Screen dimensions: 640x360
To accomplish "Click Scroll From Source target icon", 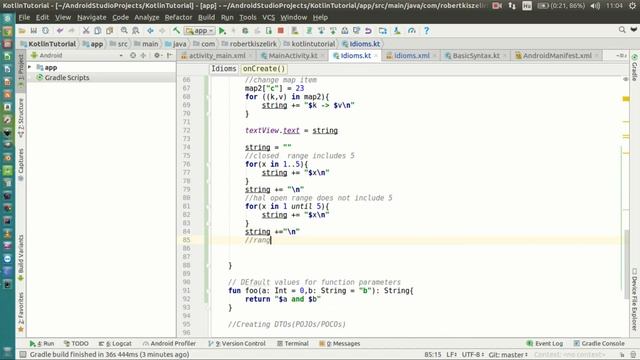I will pos(133,55).
